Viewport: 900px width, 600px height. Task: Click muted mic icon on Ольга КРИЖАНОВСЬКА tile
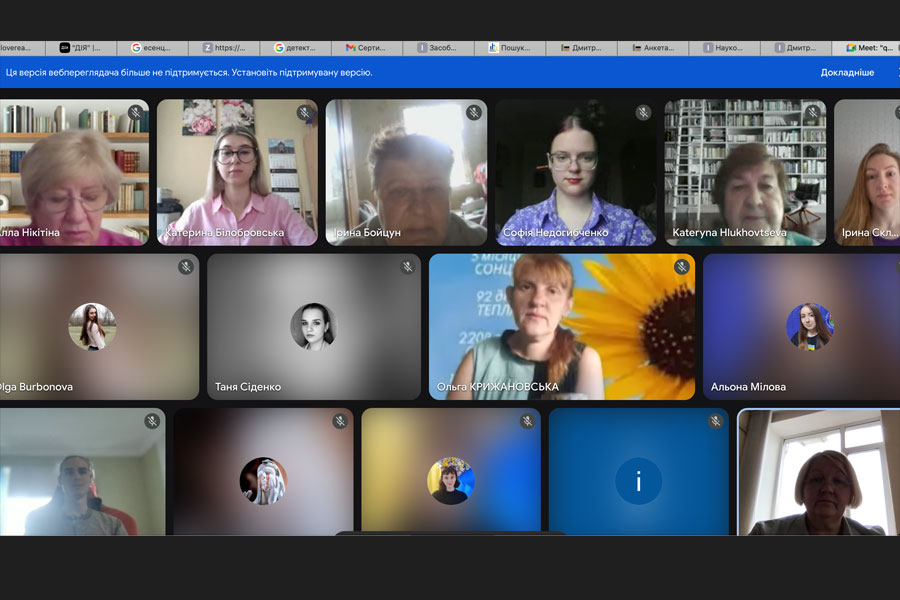click(682, 267)
